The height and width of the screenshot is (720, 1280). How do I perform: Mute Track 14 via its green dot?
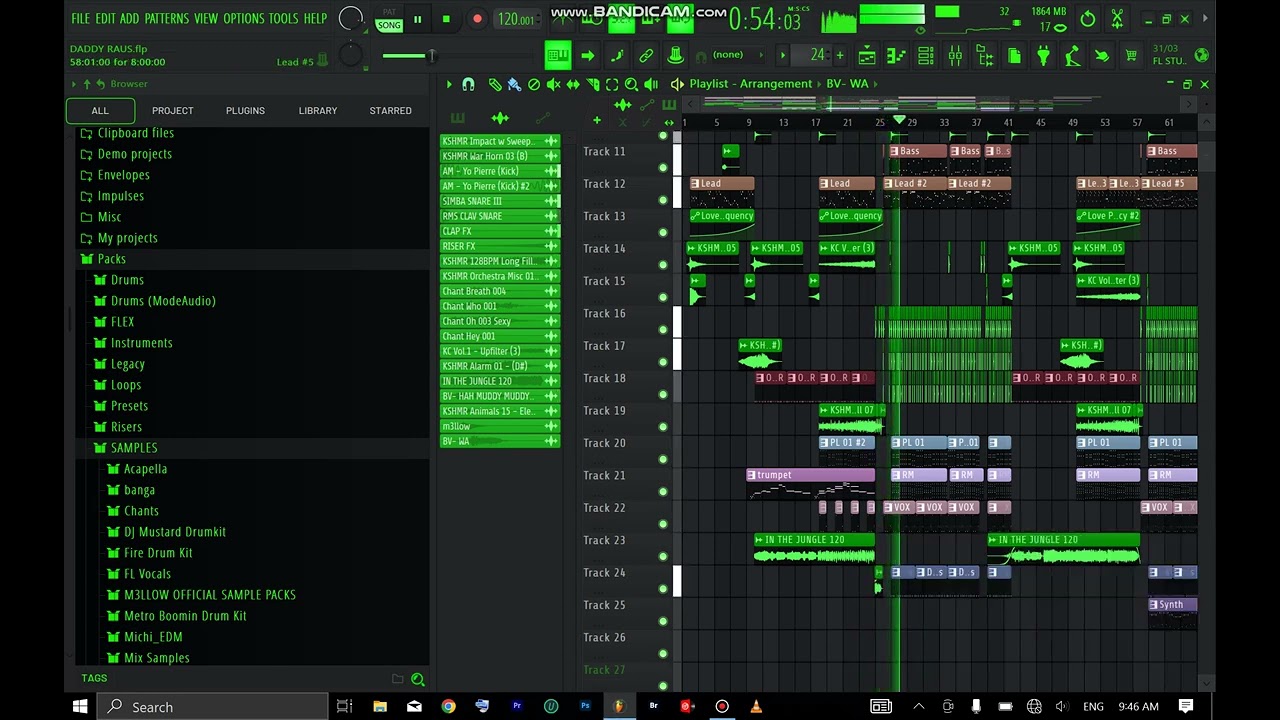662,265
